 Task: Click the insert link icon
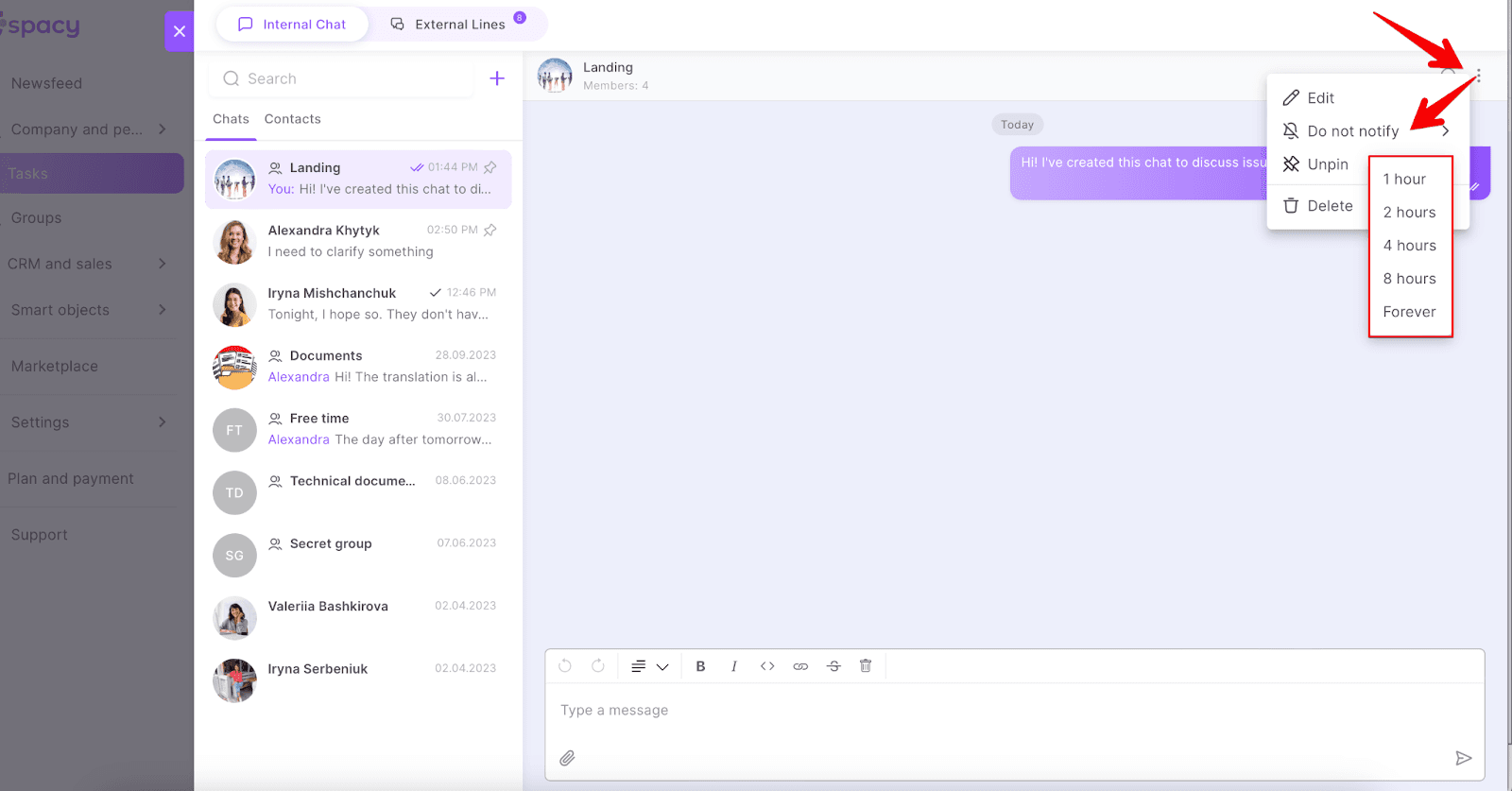(x=800, y=666)
